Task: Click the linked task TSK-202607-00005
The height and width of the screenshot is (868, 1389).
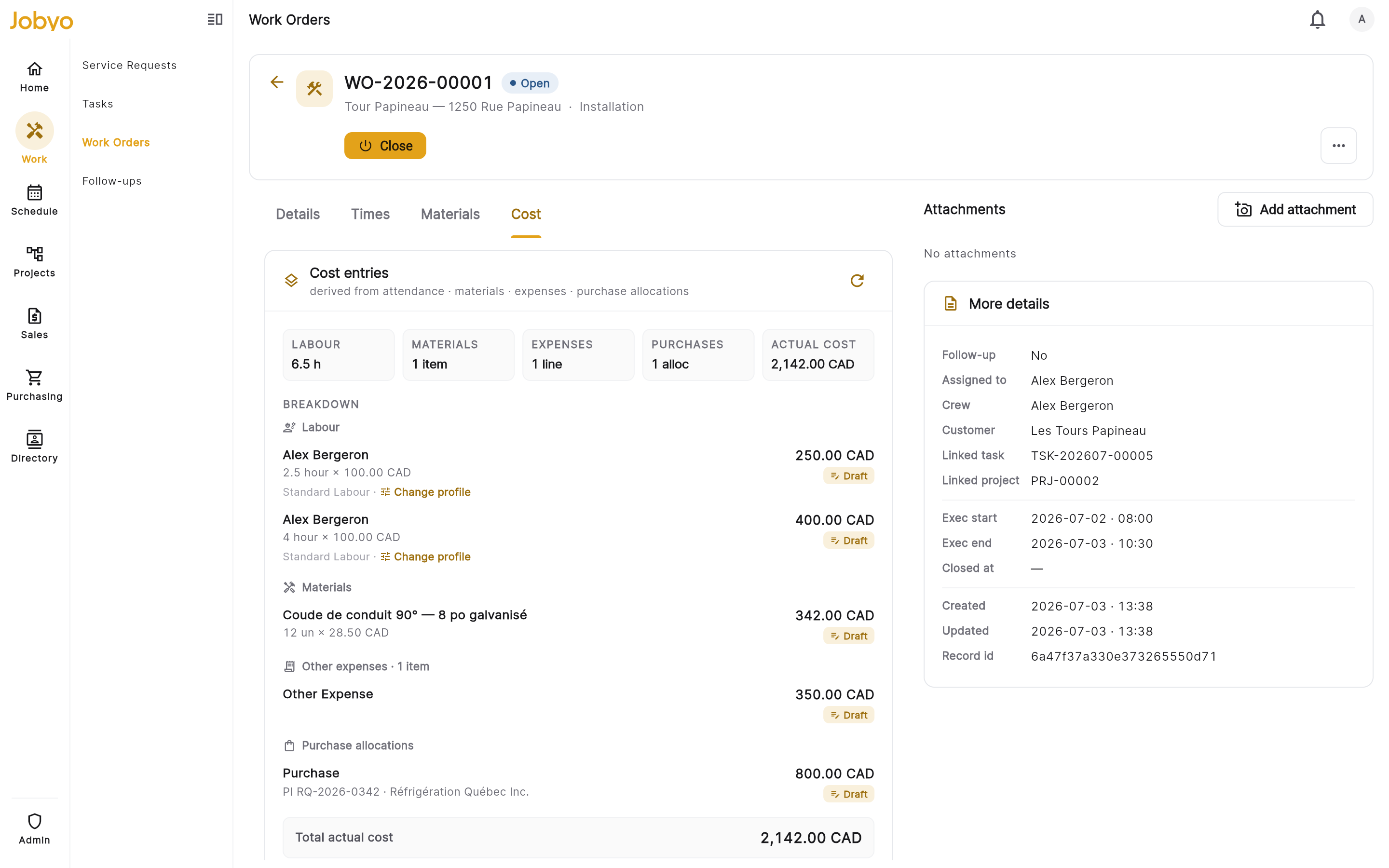Action: [x=1092, y=456]
